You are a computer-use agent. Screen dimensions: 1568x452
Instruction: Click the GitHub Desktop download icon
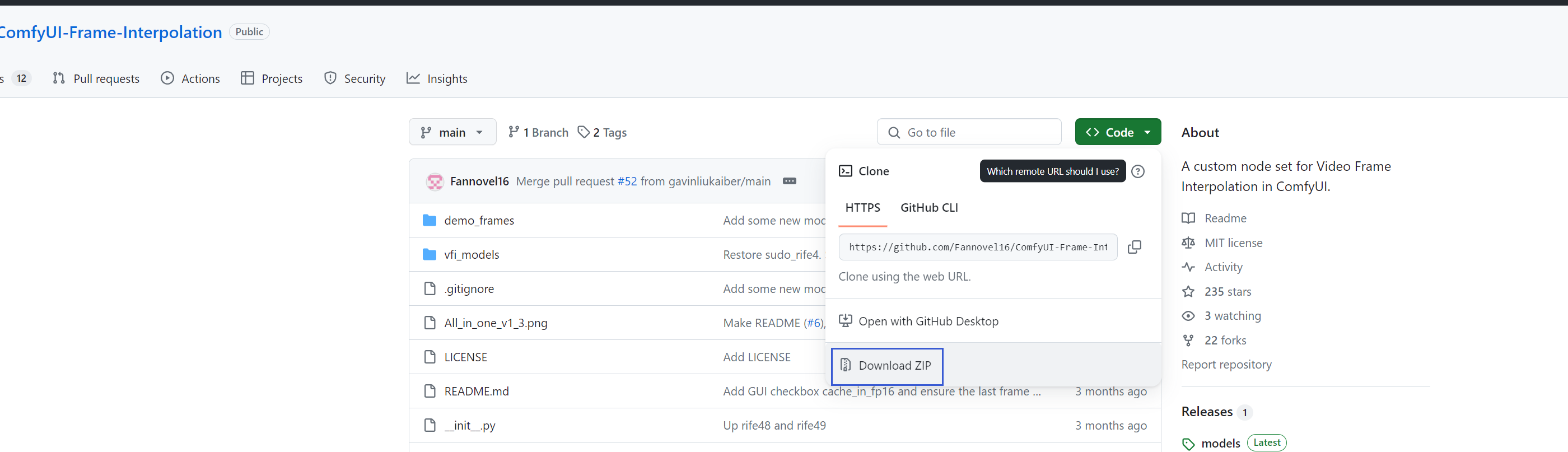coord(846,321)
